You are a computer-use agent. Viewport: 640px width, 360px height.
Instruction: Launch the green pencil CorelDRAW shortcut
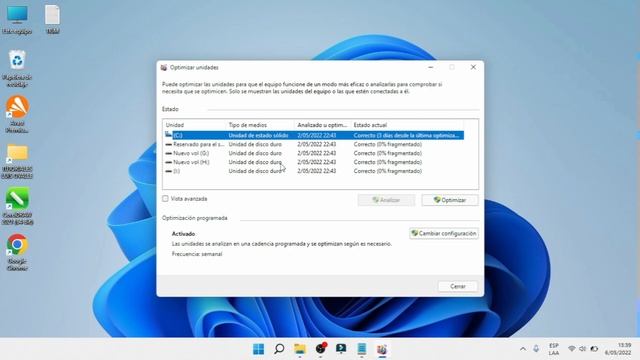pyautogui.click(x=17, y=206)
